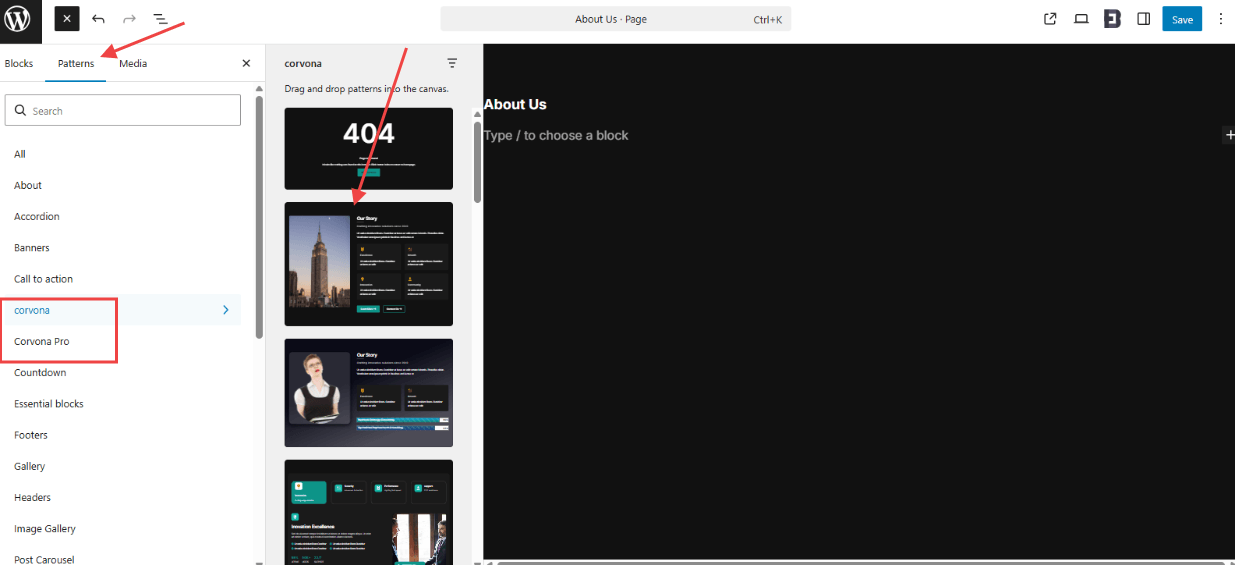Open the editor options menu

(x=1220, y=19)
